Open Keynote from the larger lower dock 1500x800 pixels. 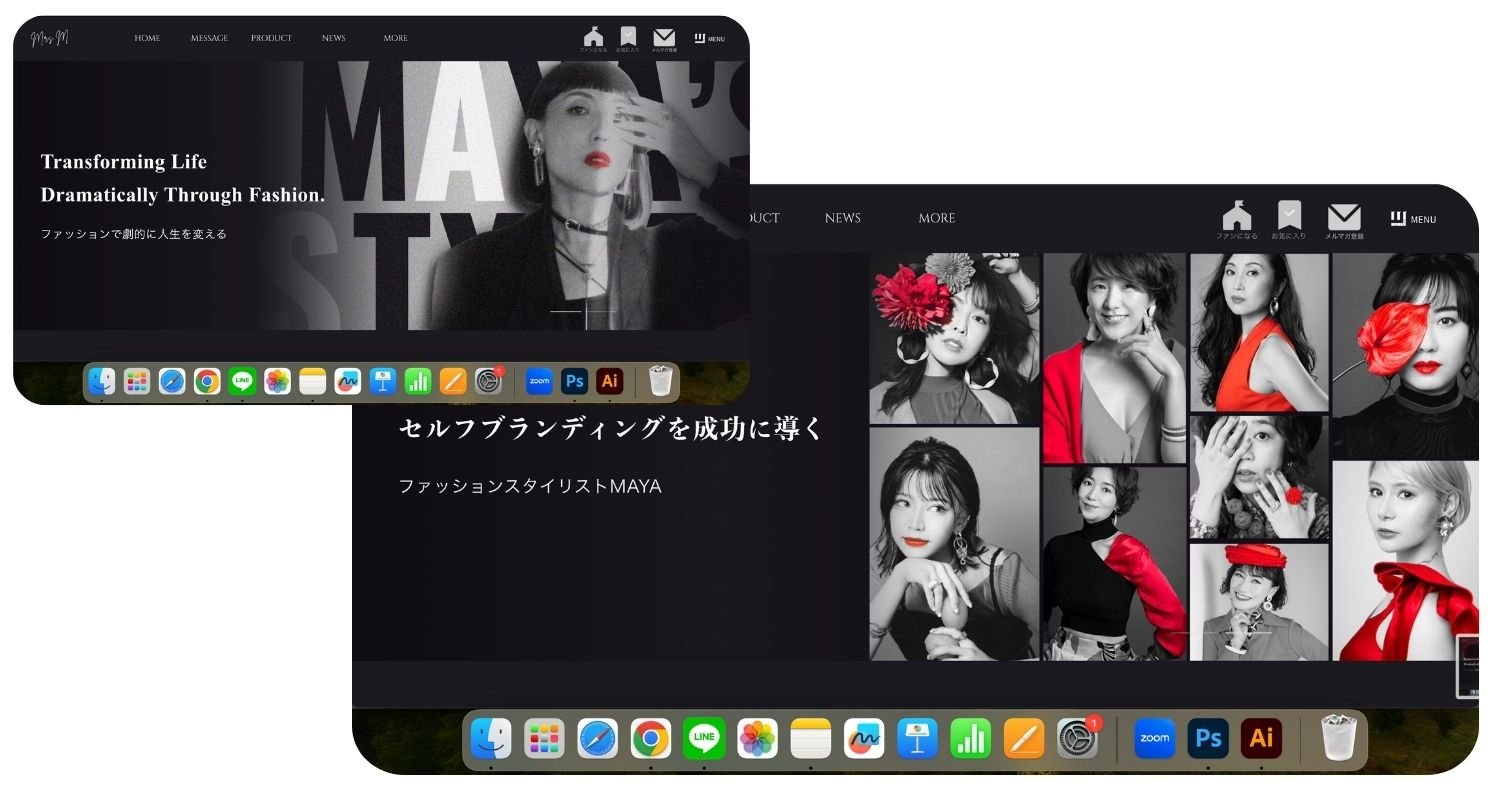point(917,739)
